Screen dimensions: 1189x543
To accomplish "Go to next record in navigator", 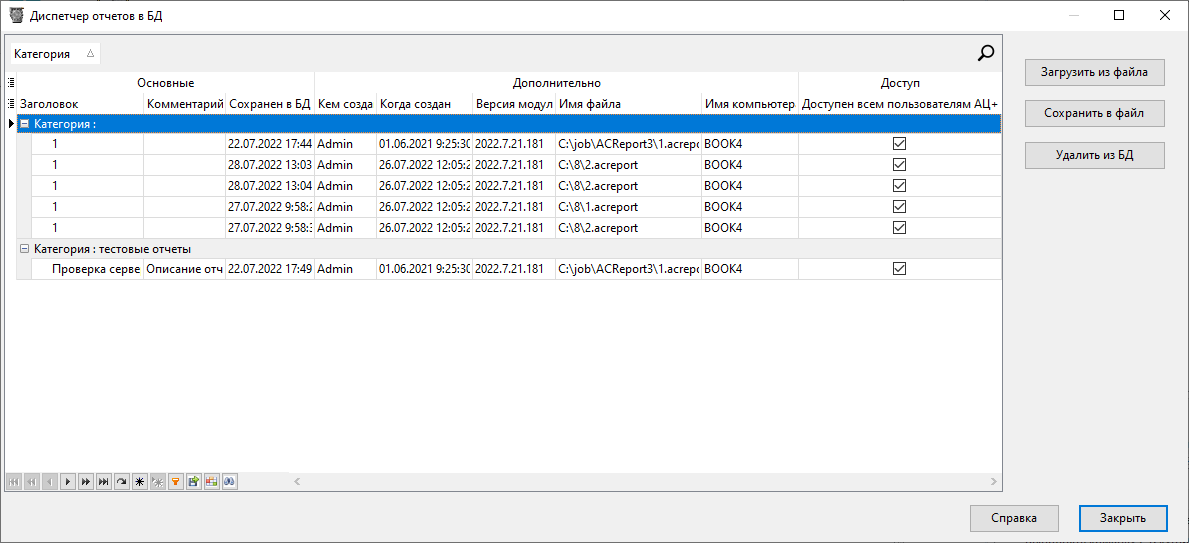I will pos(67,482).
